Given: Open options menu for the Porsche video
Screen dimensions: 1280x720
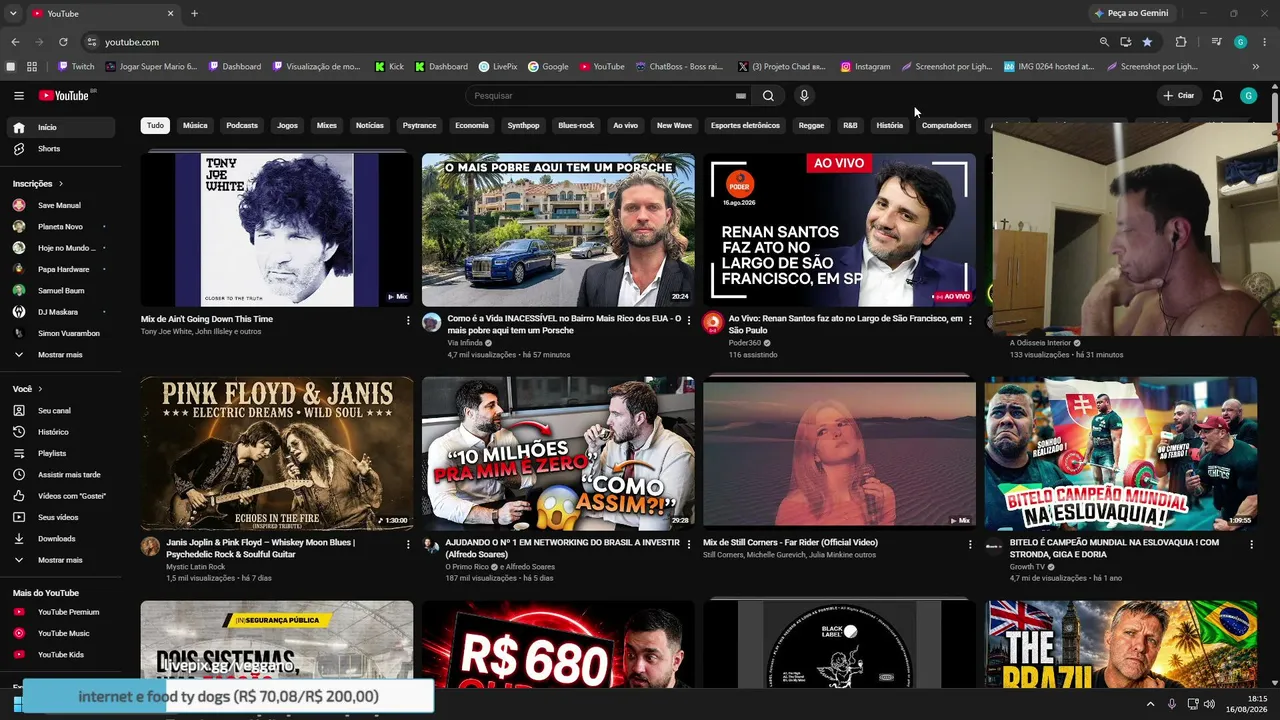Looking at the screenshot, I should 689,321.
